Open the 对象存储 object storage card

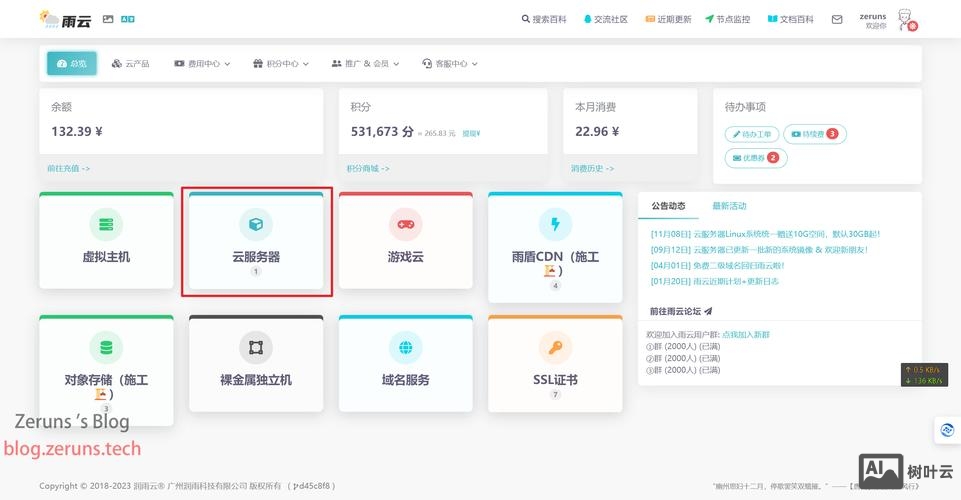(106, 370)
